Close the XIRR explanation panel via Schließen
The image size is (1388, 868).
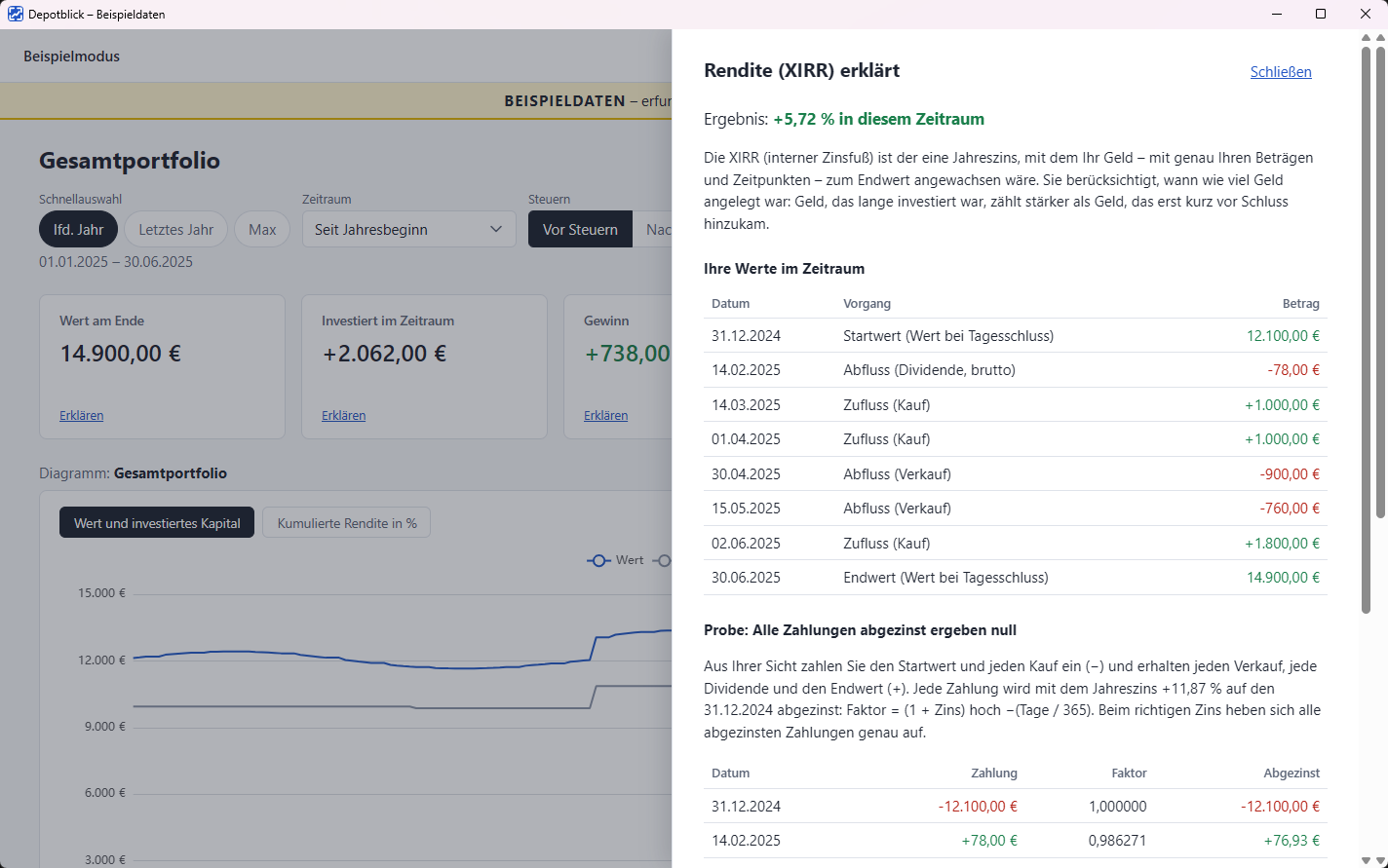click(1281, 72)
